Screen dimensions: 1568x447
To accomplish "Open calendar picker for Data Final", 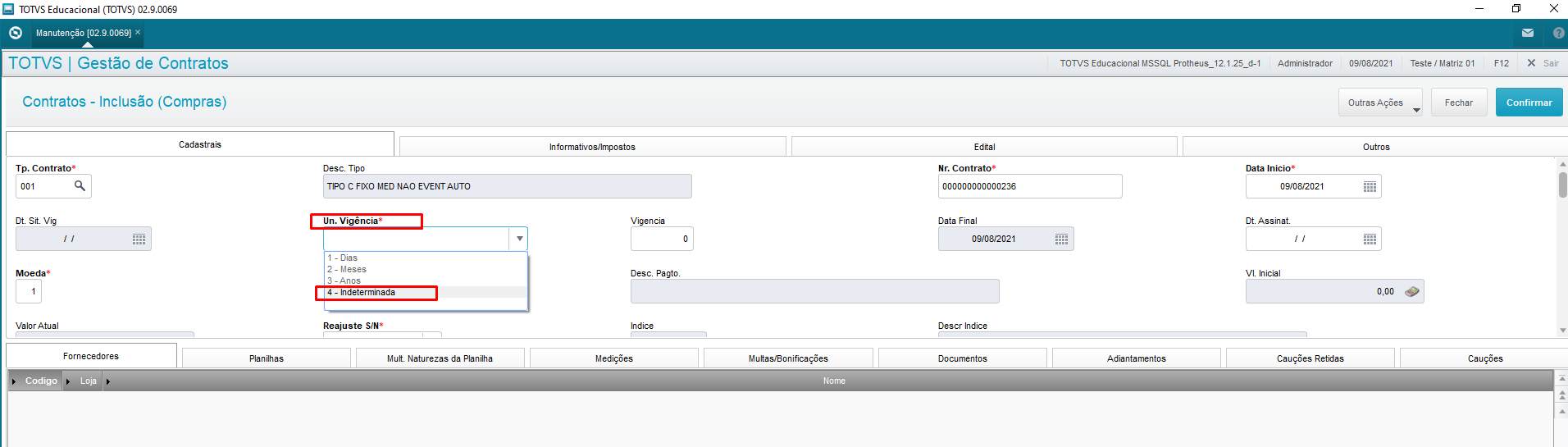I will pos(1061,239).
